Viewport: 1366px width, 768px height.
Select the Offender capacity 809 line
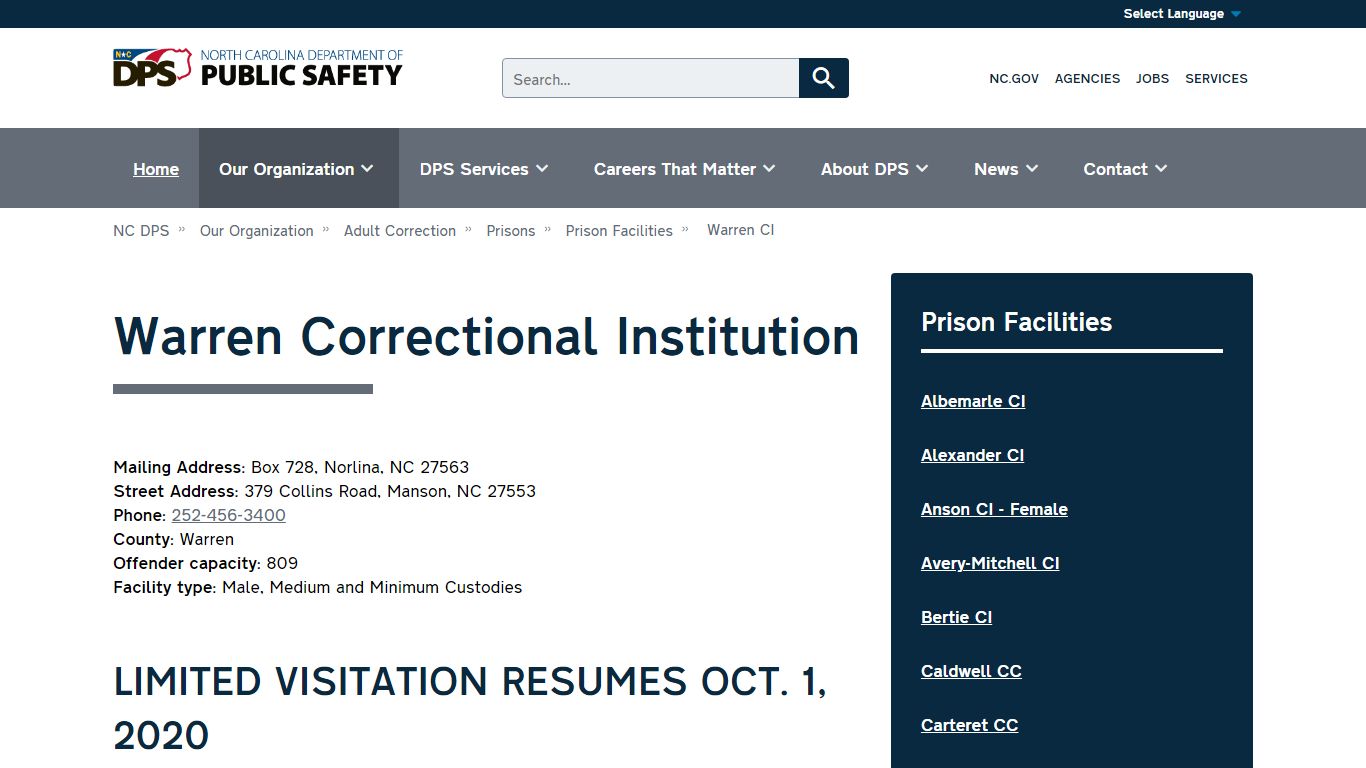(205, 563)
